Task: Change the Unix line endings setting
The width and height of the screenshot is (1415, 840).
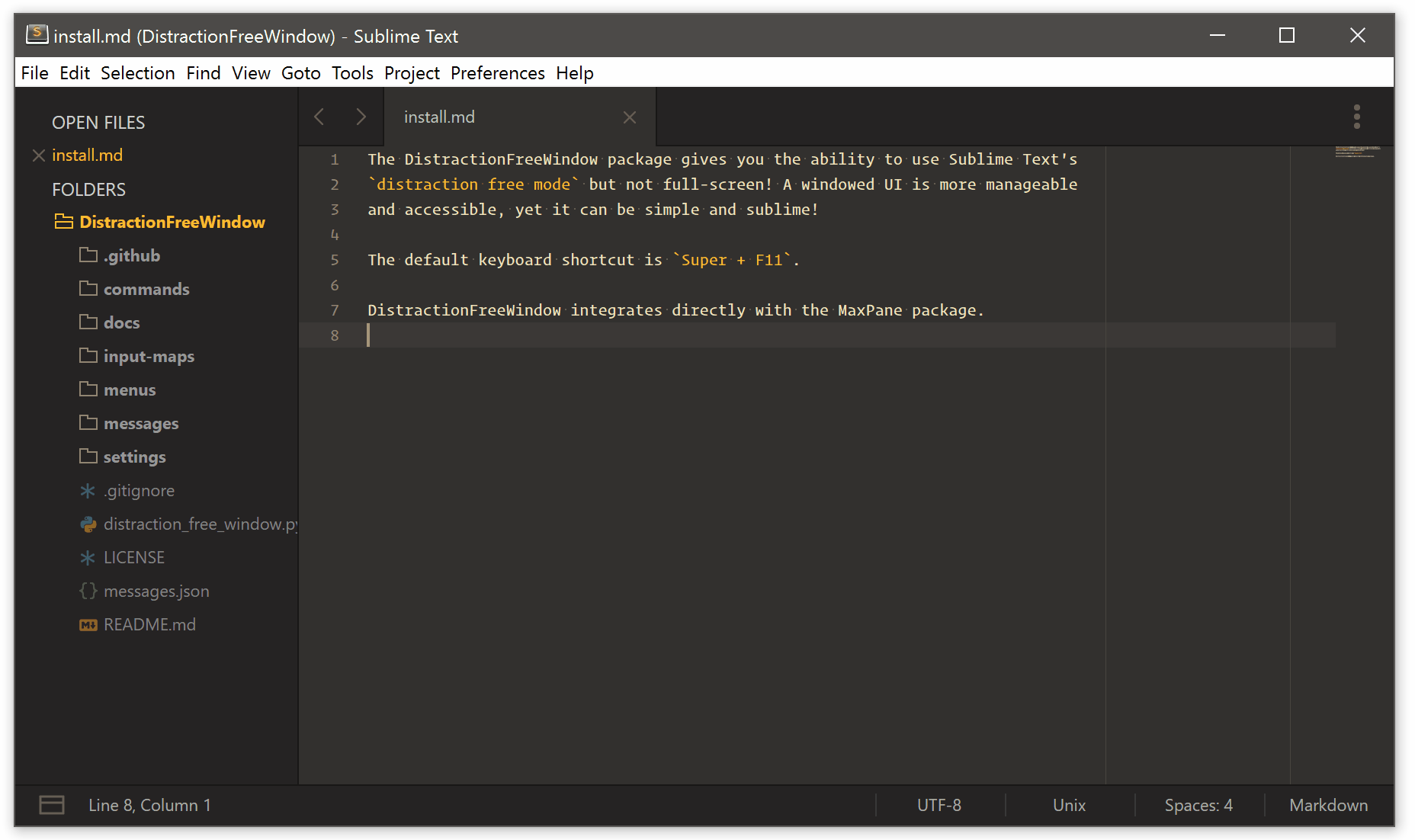Action: click(1069, 805)
